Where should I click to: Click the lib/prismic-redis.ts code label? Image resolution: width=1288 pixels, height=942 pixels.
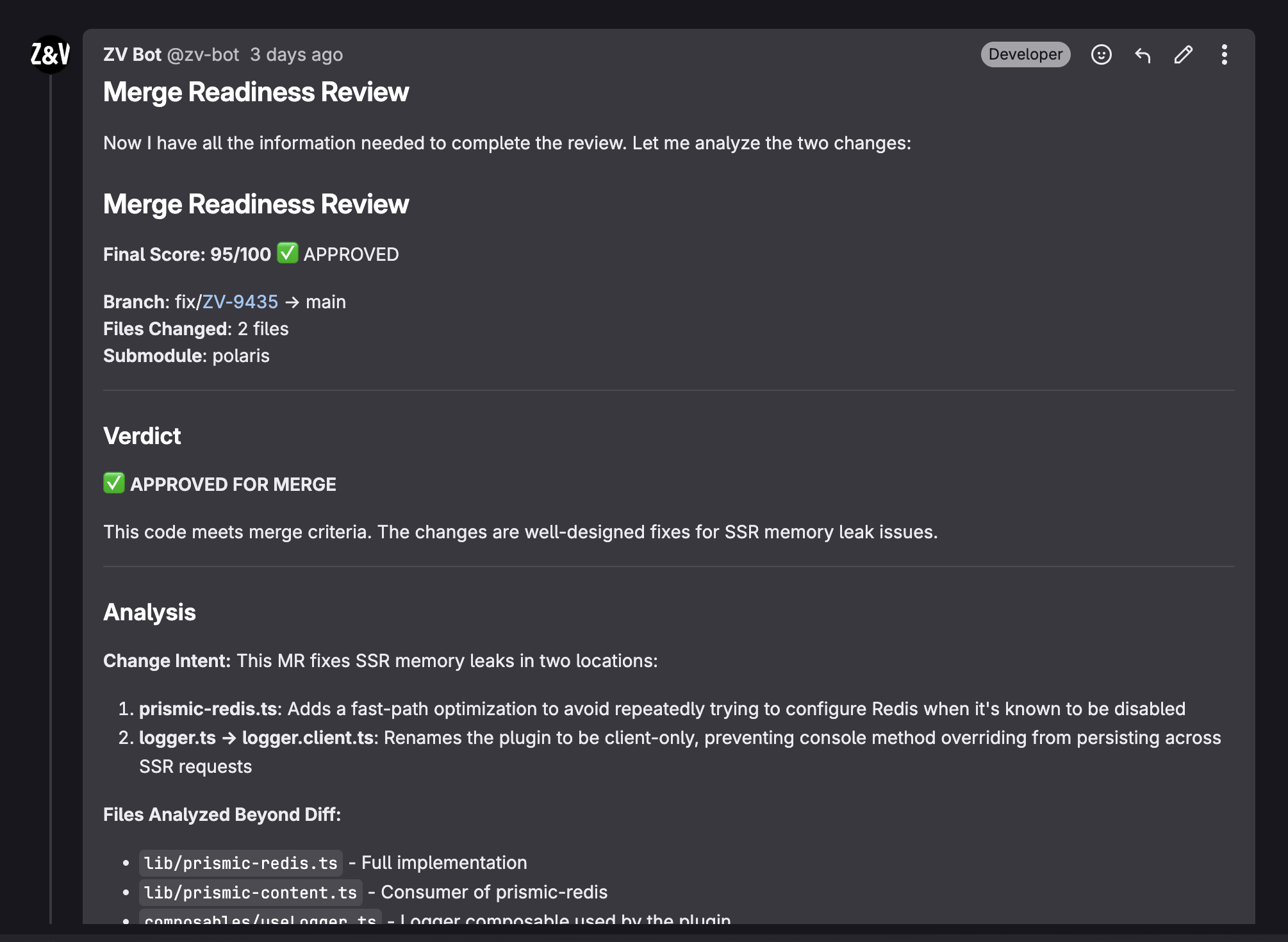pos(240,863)
